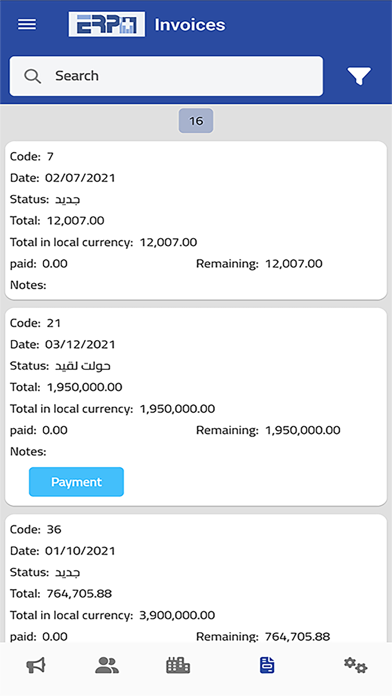Select the invoices document tab
Screen dimensions: 392x696
(267, 665)
